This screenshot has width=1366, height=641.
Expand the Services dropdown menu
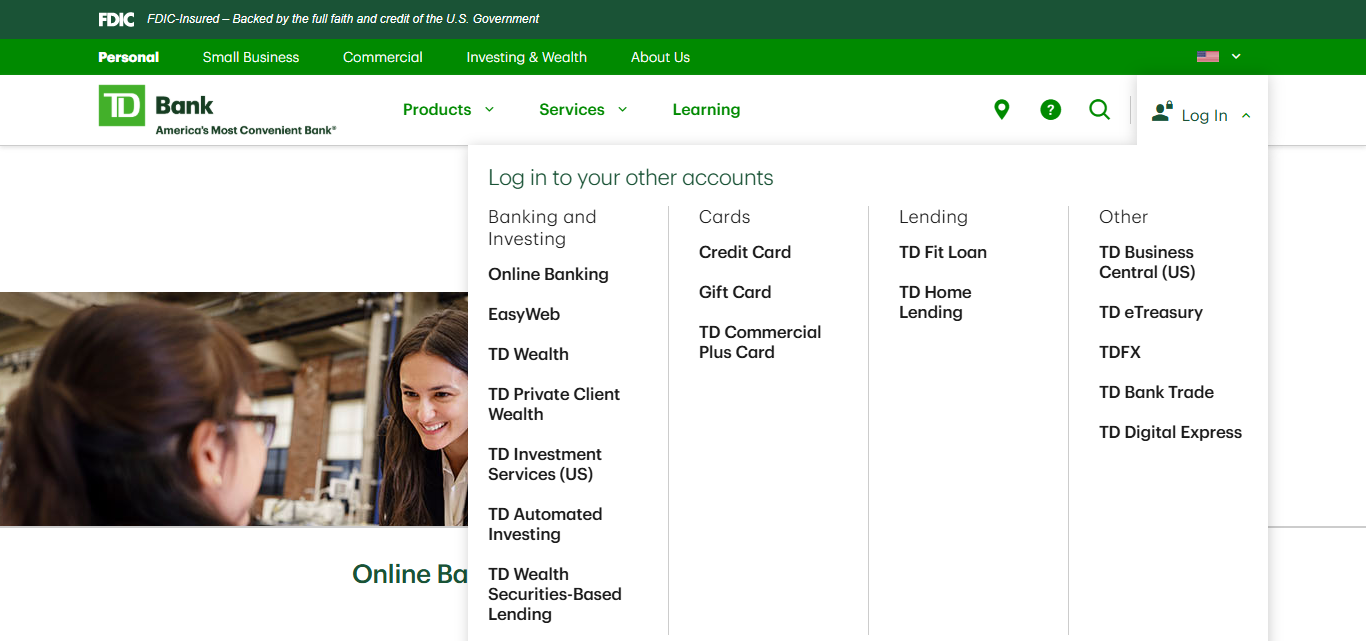point(583,110)
